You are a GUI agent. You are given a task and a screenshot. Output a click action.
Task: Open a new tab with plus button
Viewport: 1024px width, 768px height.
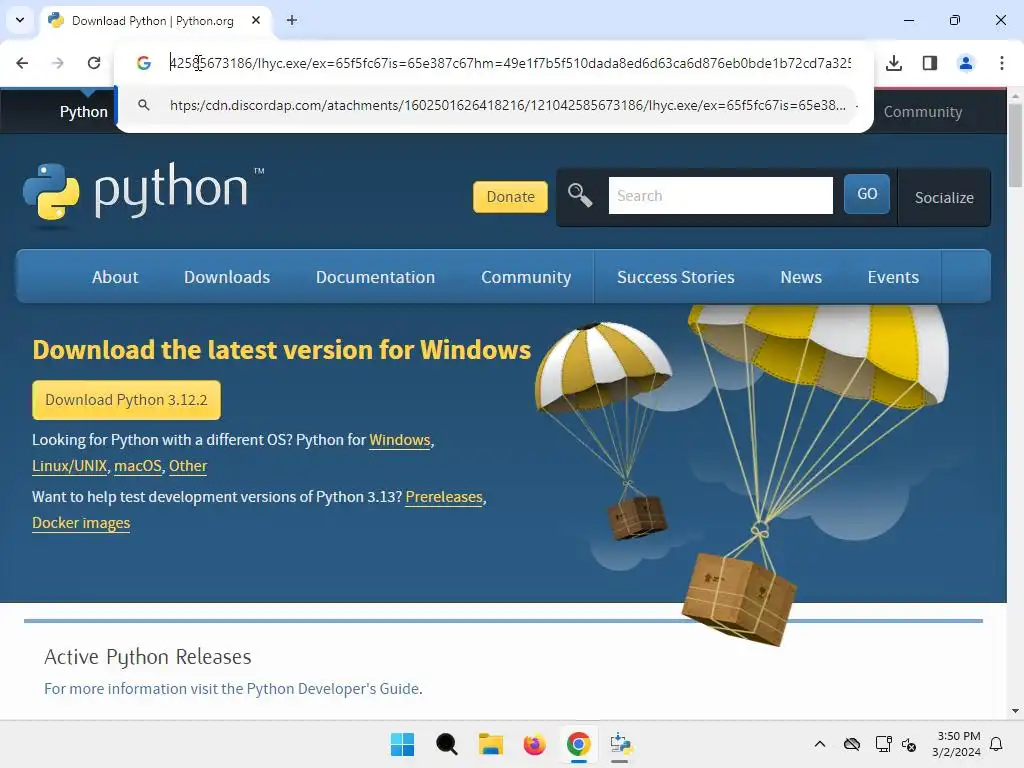click(x=292, y=20)
